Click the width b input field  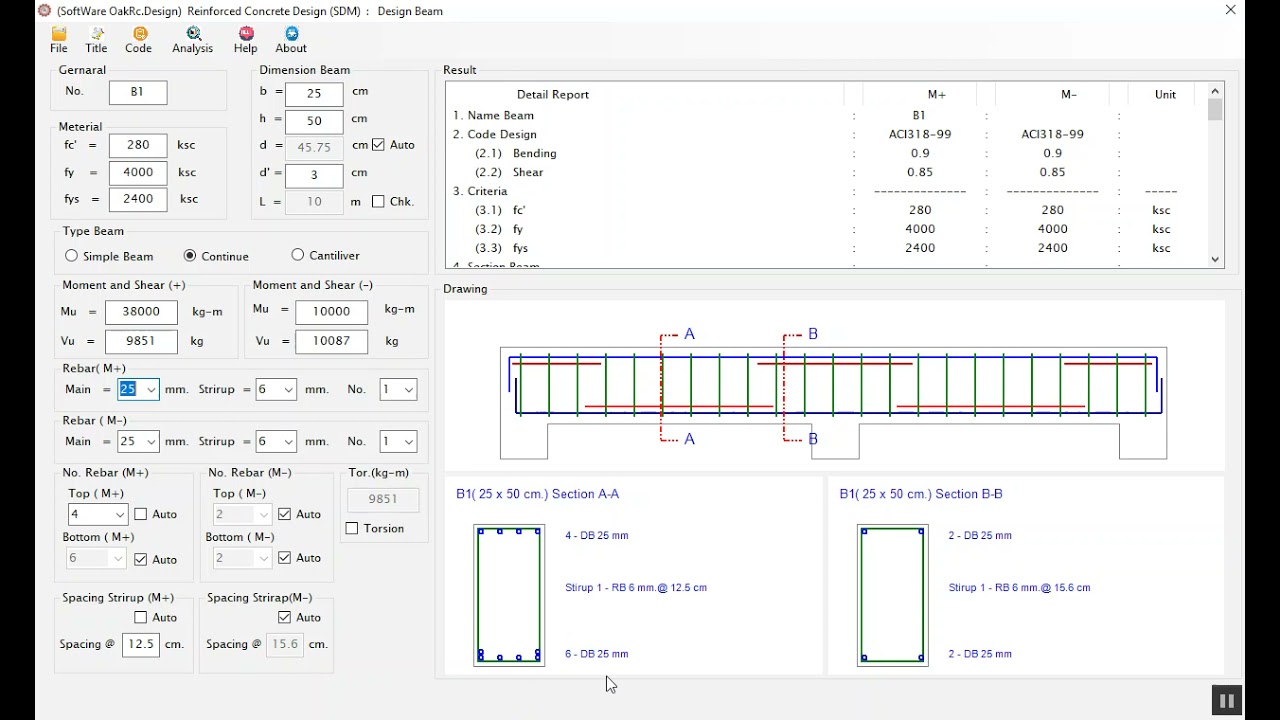pos(314,93)
